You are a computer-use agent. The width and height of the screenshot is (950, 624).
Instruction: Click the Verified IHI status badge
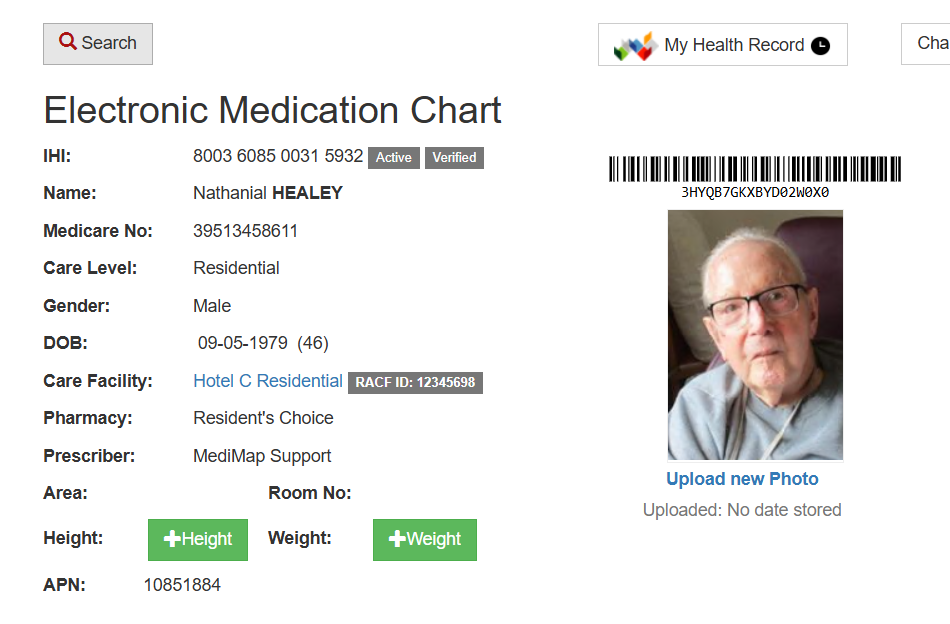coord(454,158)
